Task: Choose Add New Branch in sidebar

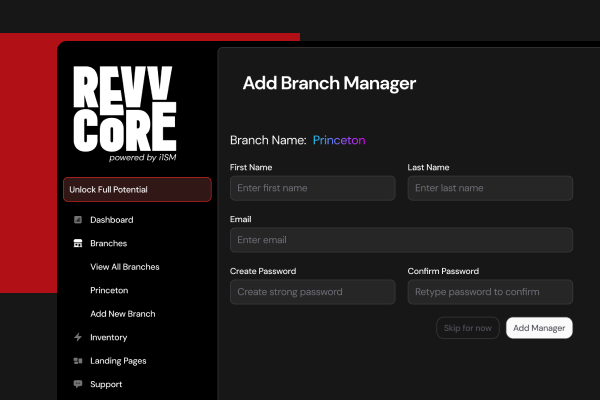Action: coord(122,314)
